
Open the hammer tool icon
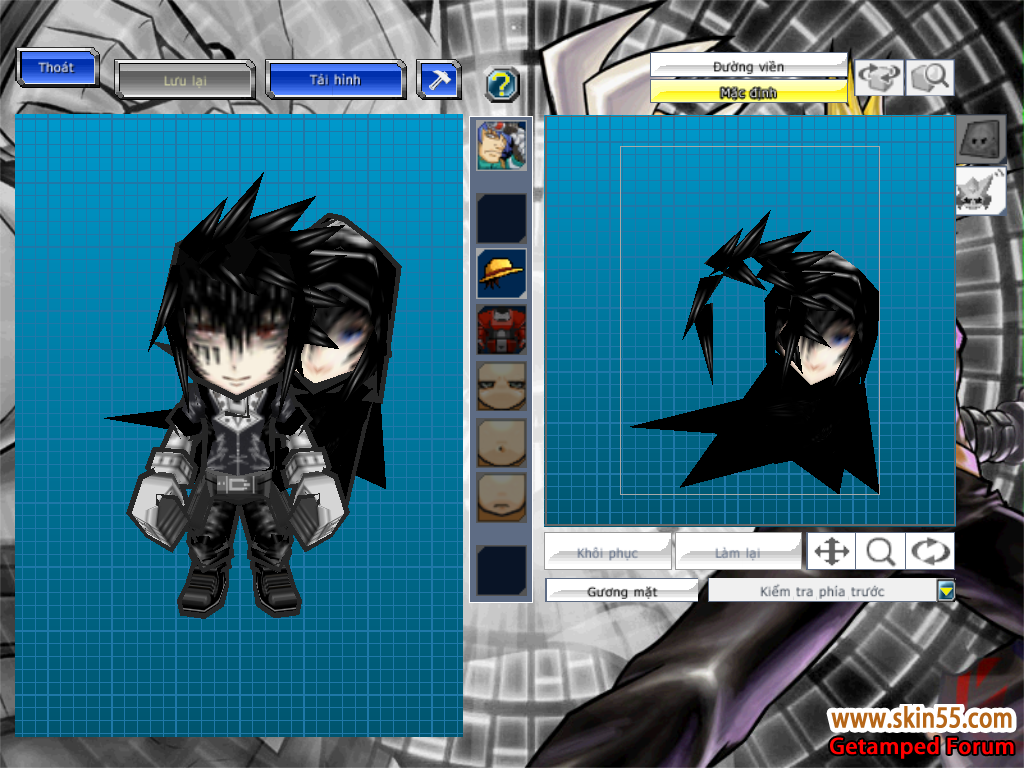coord(438,80)
